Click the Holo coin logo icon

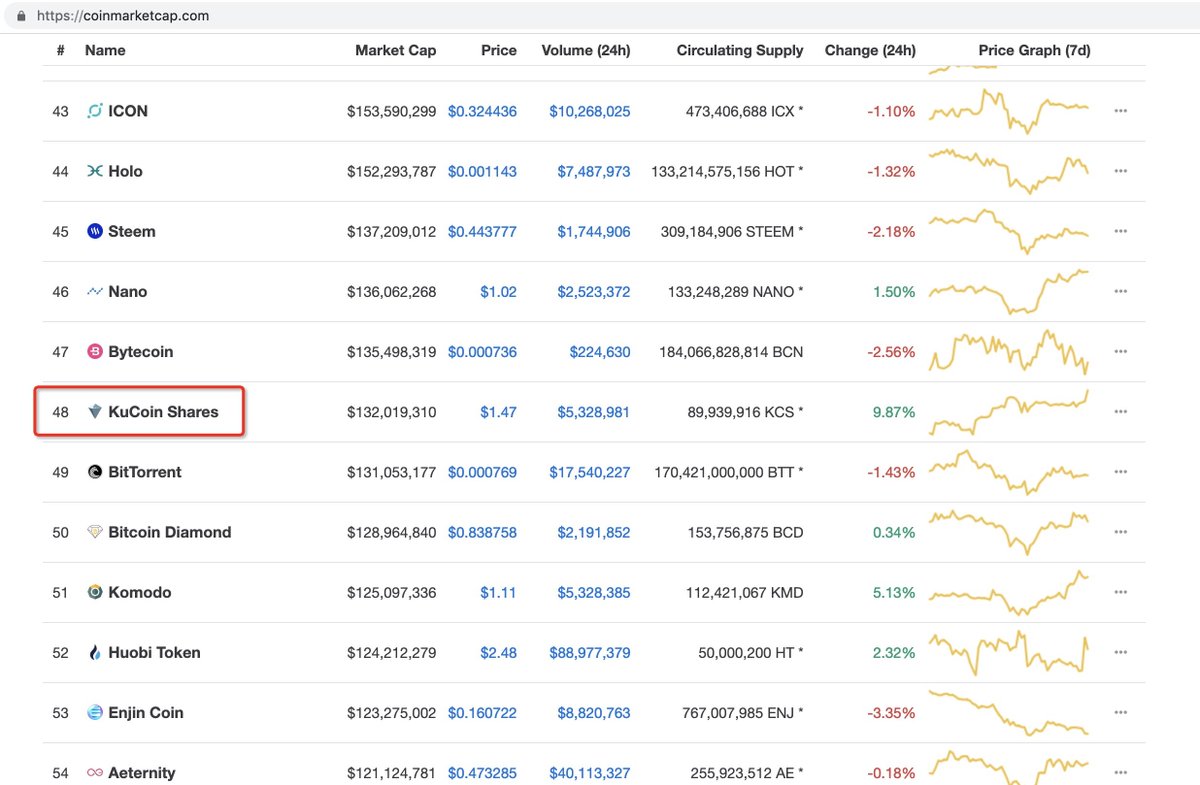pos(95,171)
